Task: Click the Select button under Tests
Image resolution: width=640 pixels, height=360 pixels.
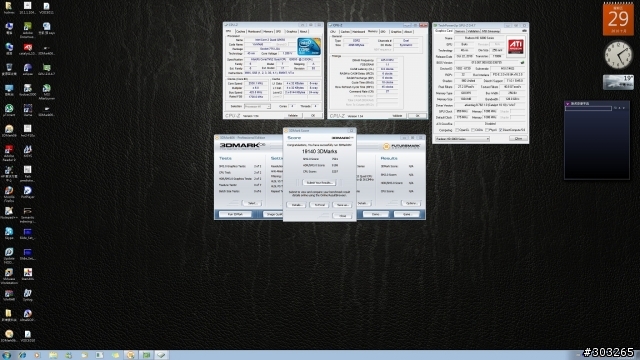Action: [x=252, y=203]
